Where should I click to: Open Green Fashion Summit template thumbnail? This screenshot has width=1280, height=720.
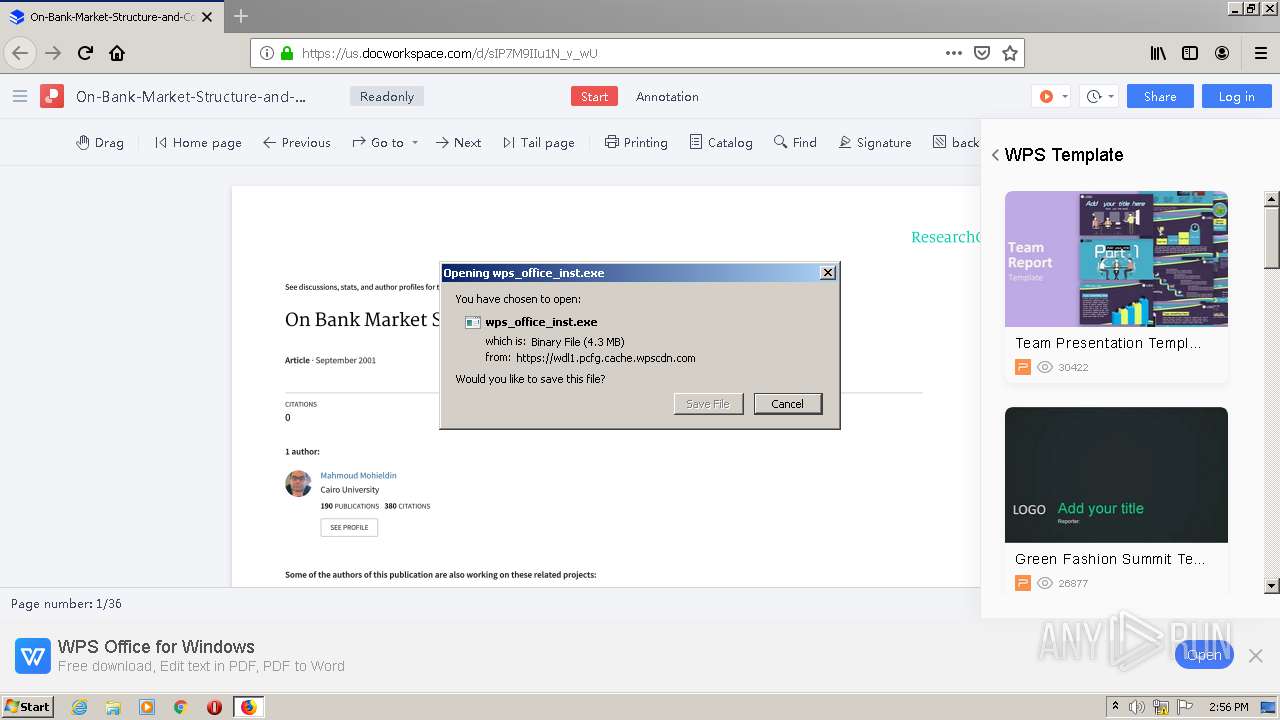point(1116,474)
